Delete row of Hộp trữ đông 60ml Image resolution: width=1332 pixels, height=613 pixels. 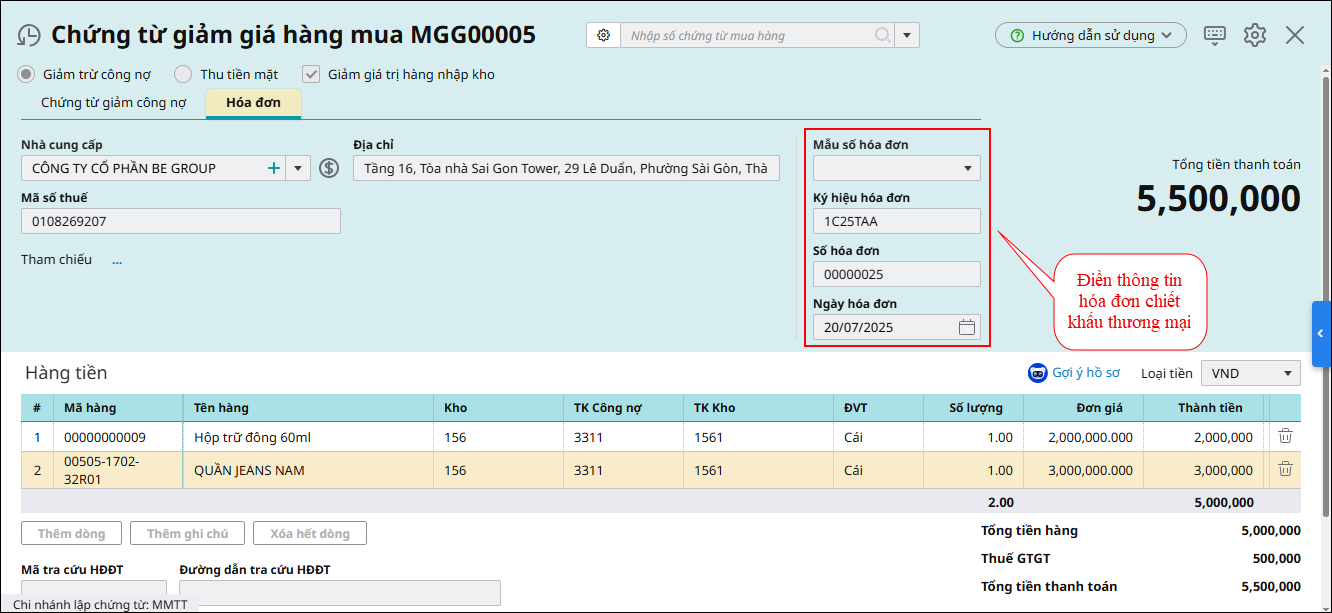point(1285,436)
